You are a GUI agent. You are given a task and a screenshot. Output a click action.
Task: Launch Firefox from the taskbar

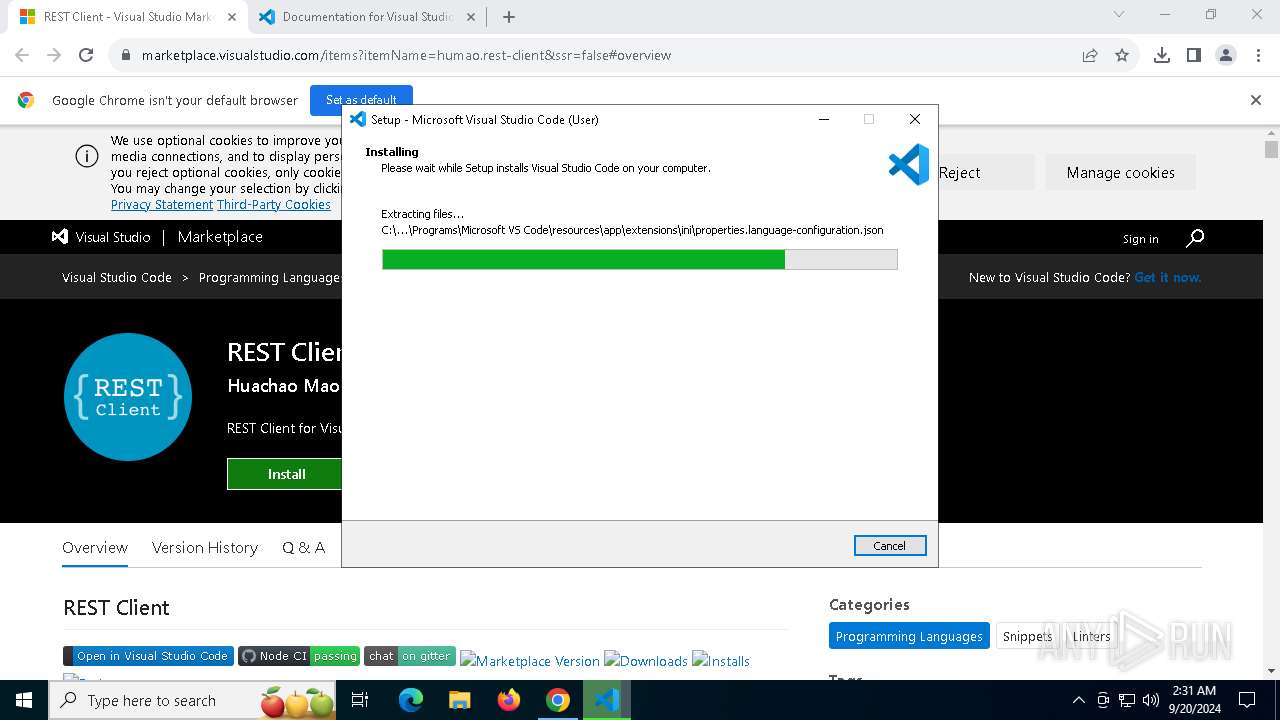509,700
